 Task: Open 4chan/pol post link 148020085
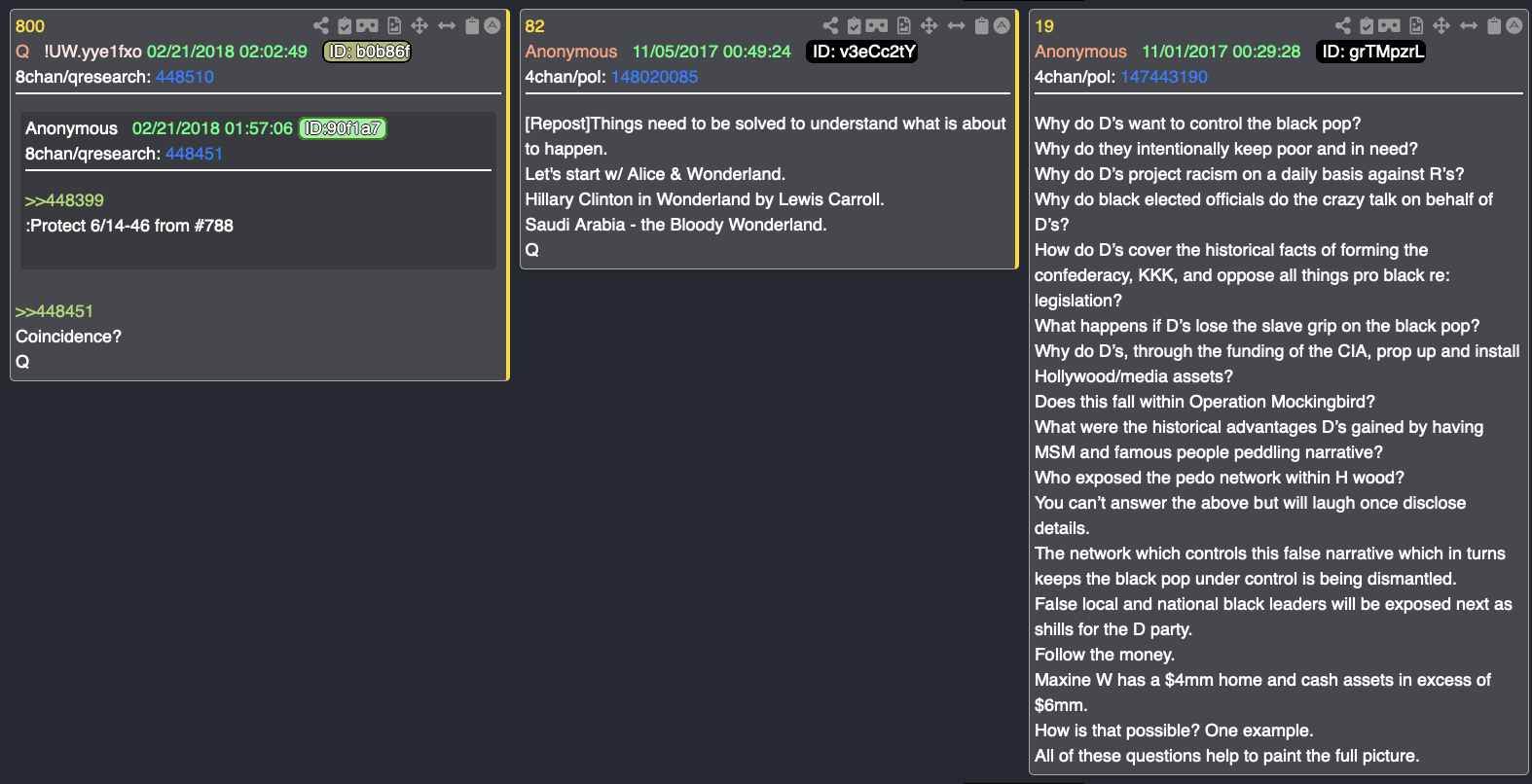point(654,77)
